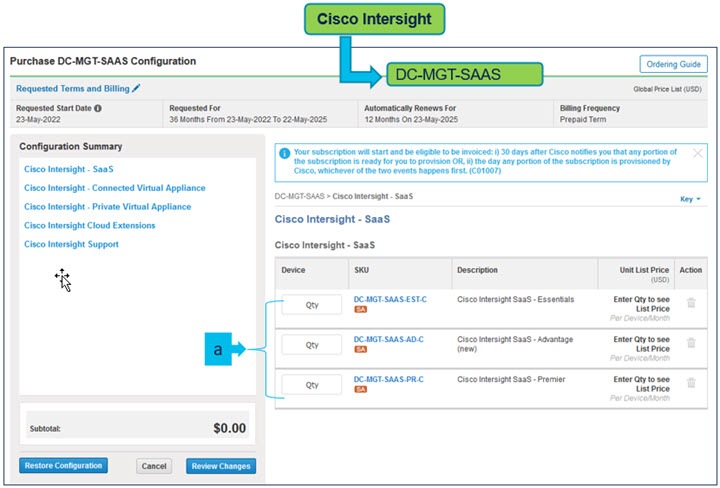The width and height of the screenshot is (720, 488).
Task: Expand the Key dropdown
Action: click(690, 199)
